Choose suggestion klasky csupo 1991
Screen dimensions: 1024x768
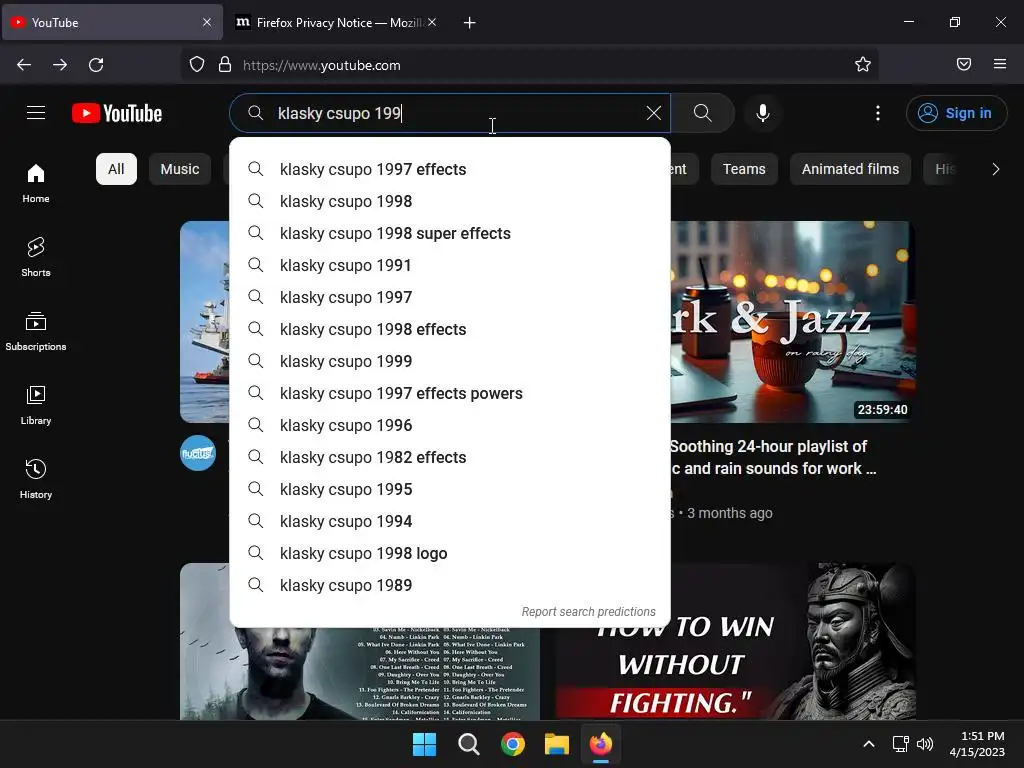coord(450,265)
